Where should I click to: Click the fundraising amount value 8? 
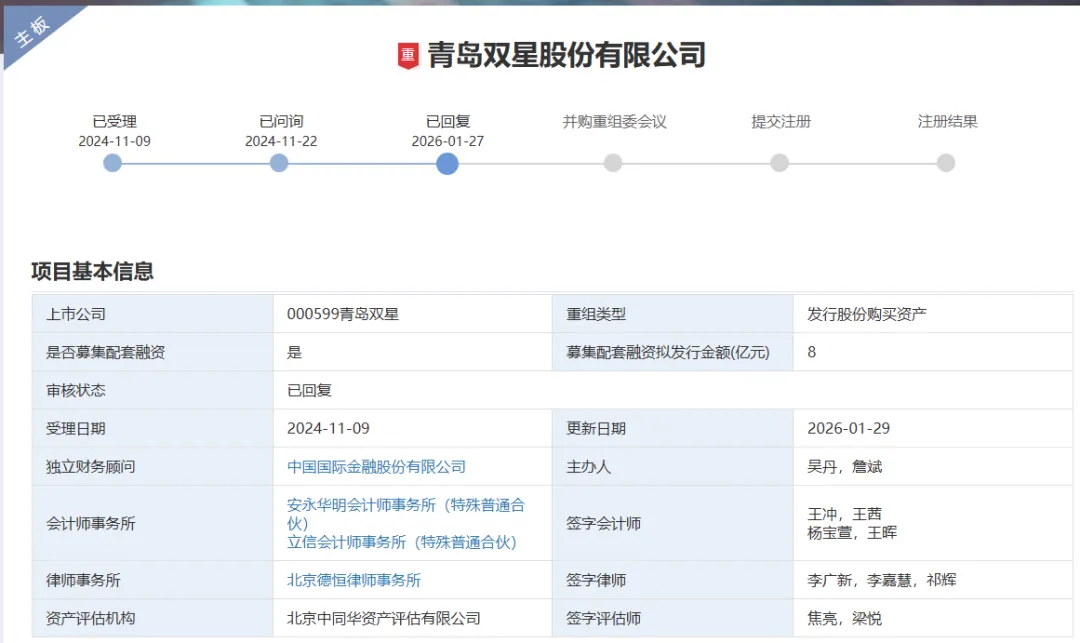[x=811, y=352]
